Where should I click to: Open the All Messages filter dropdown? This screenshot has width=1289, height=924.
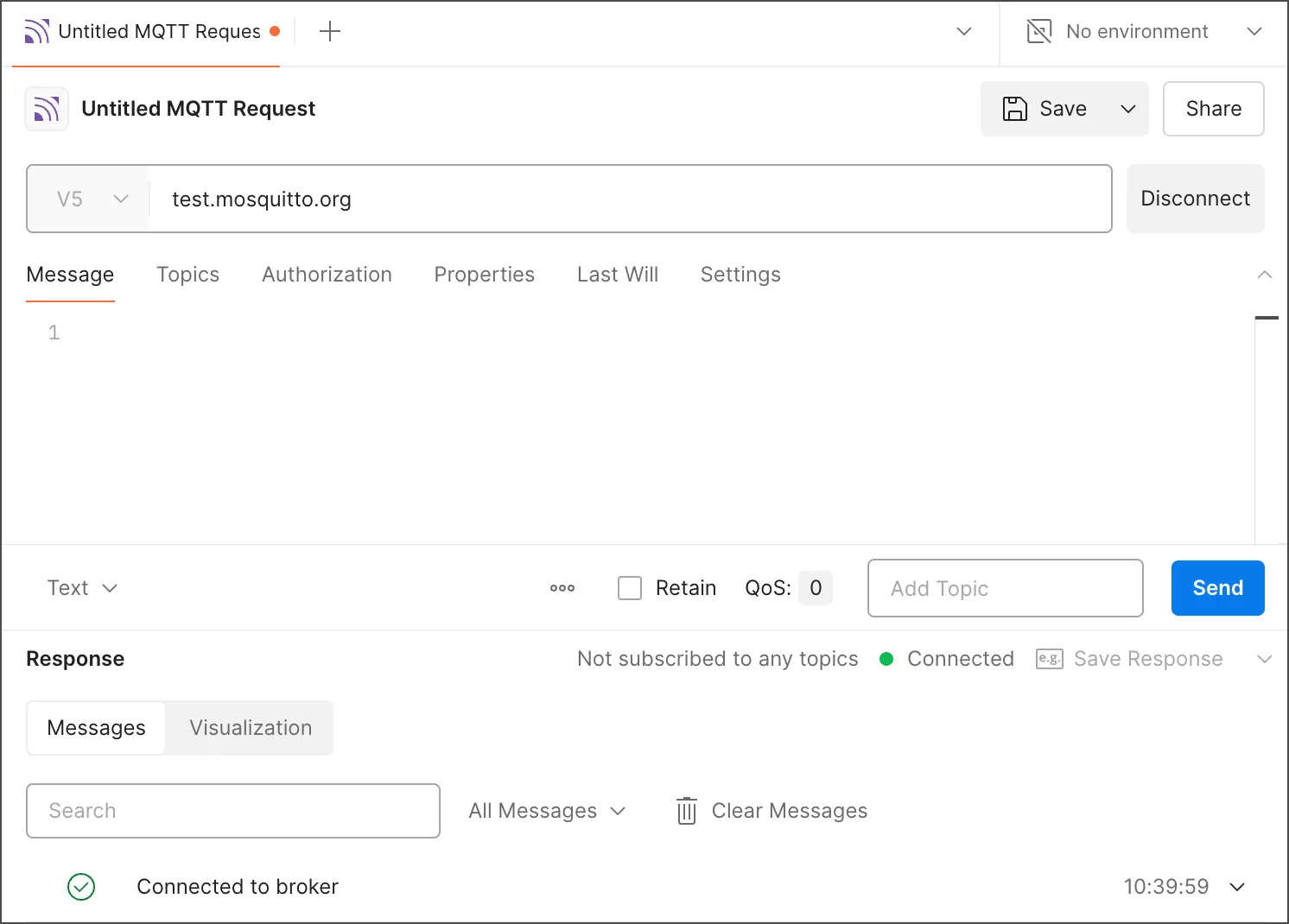click(x=547, y=811)
